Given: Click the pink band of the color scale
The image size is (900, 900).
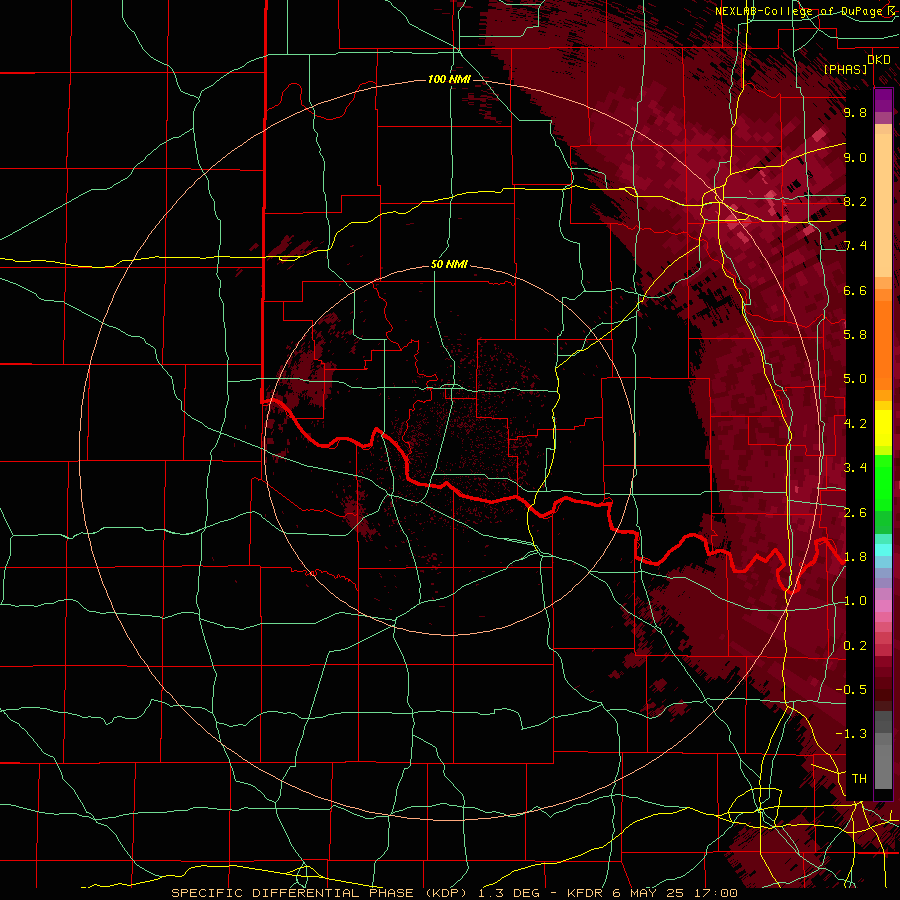Looking at the screenshot, I should point(883,606).
